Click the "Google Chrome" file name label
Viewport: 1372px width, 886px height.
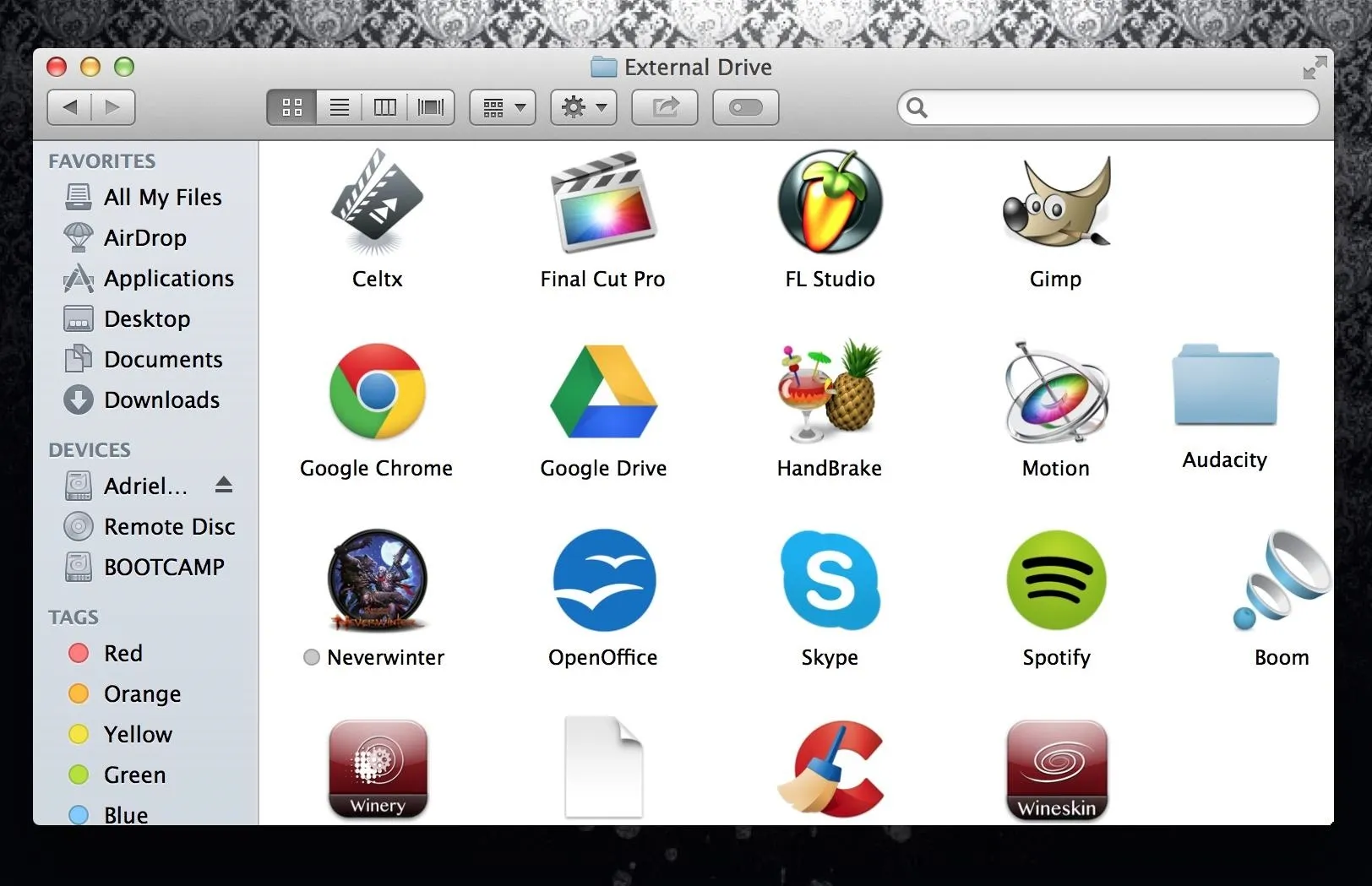click(x=377, y=468)
